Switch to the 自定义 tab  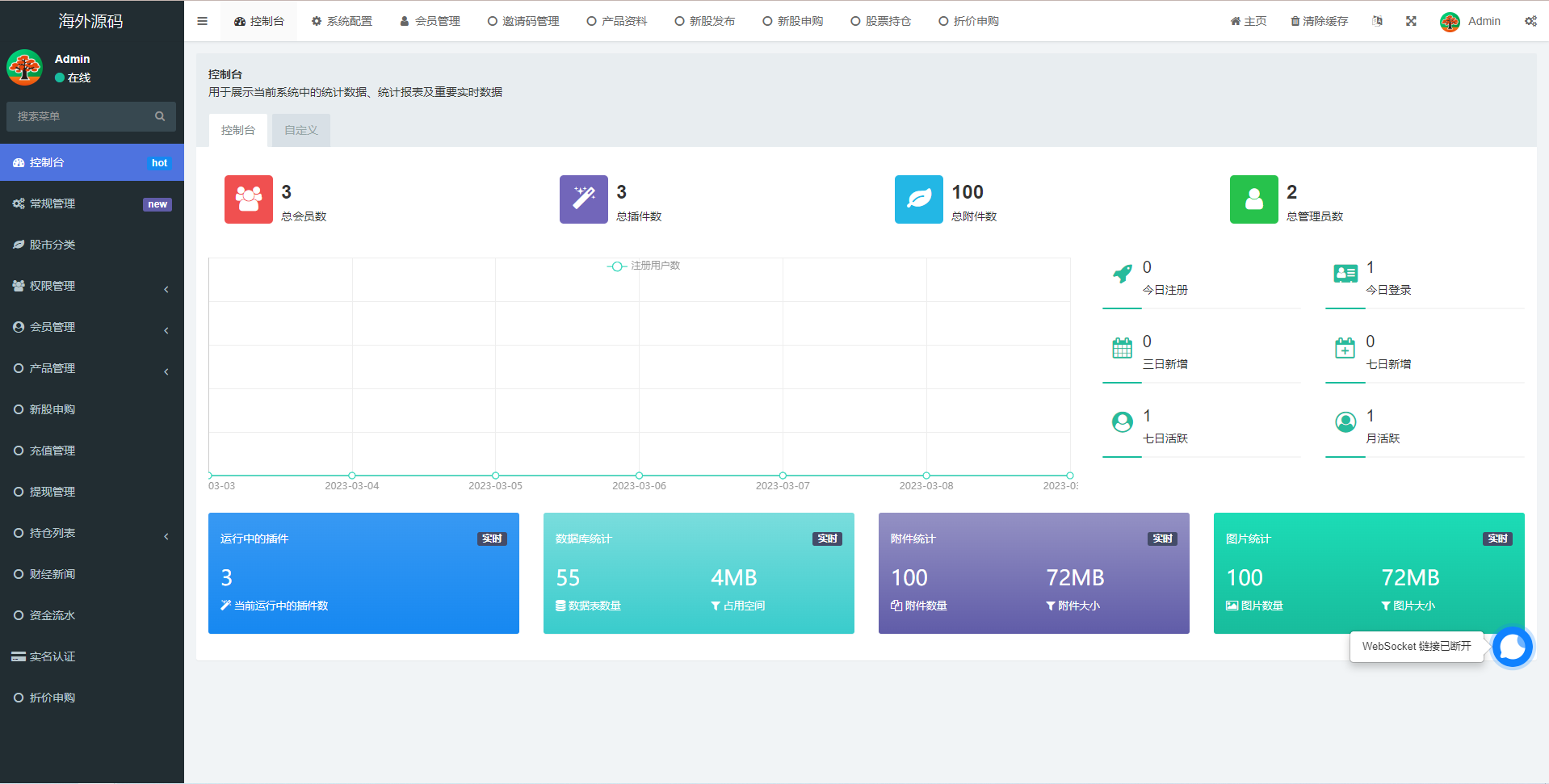pyautogui.click(x=300, y=130)
